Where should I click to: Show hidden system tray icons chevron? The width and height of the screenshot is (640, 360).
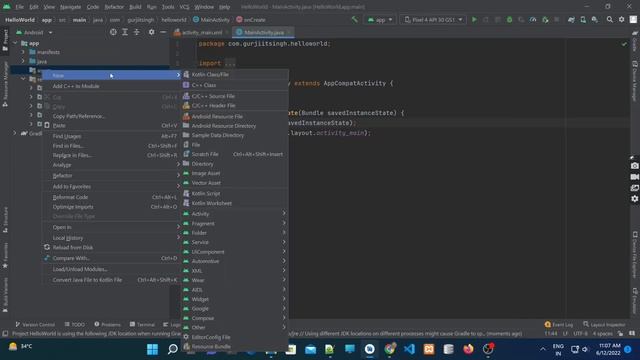point(542,349)
